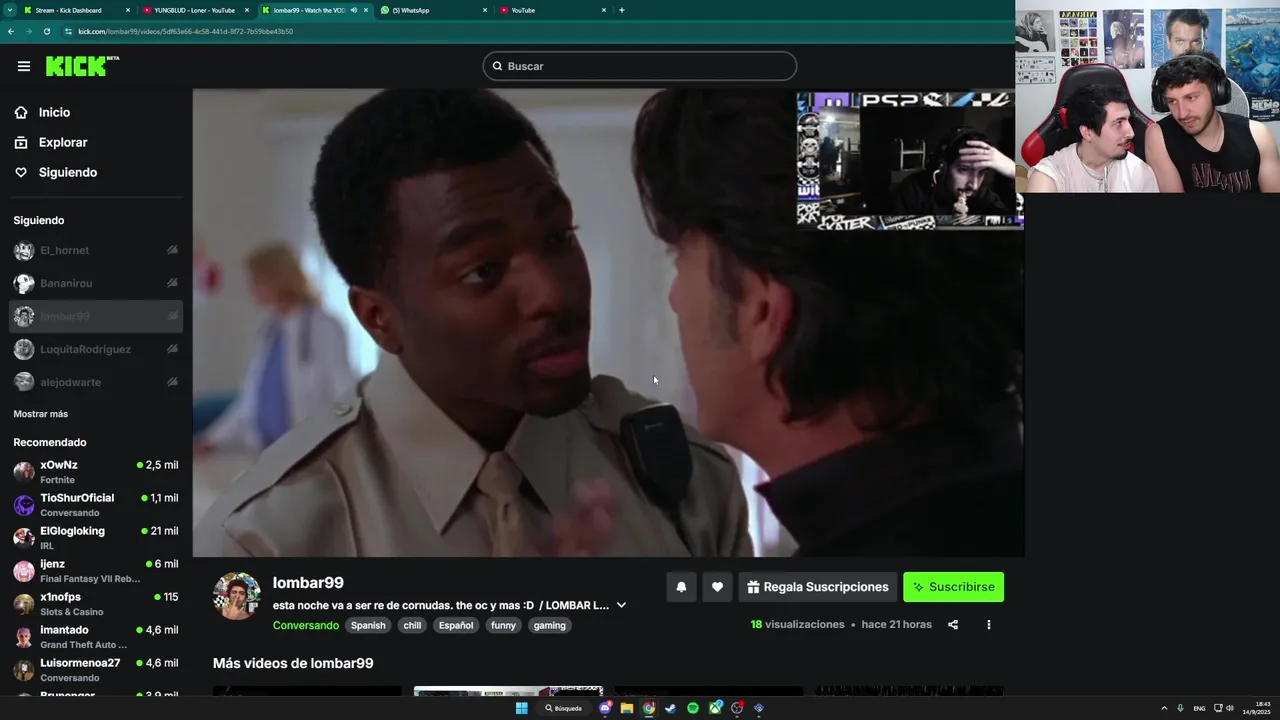Viewport: 1280px width, 720px height.
Task: Open Spotify from the taskbar
Action: click(693, 708)
